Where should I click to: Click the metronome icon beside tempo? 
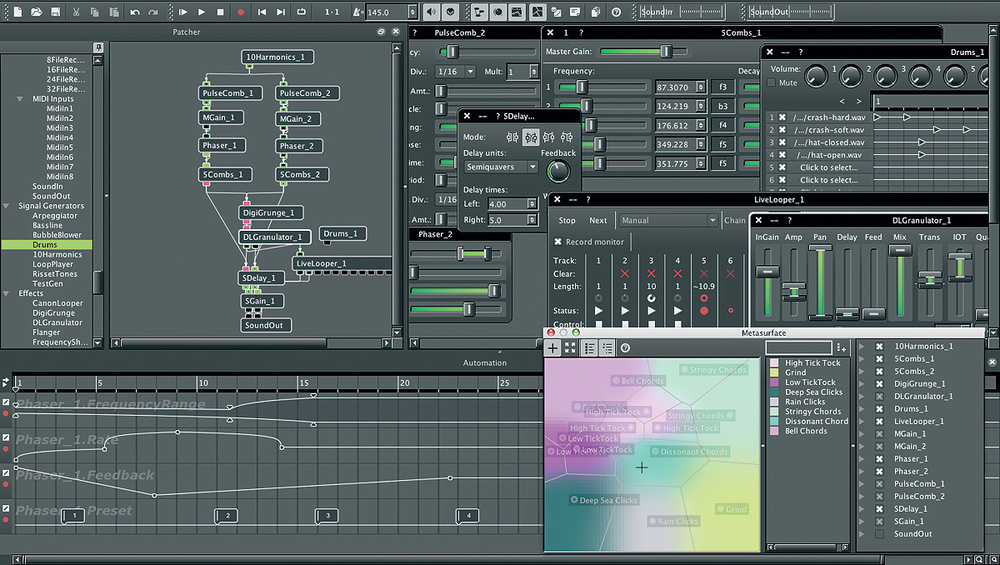coord(358,11)
